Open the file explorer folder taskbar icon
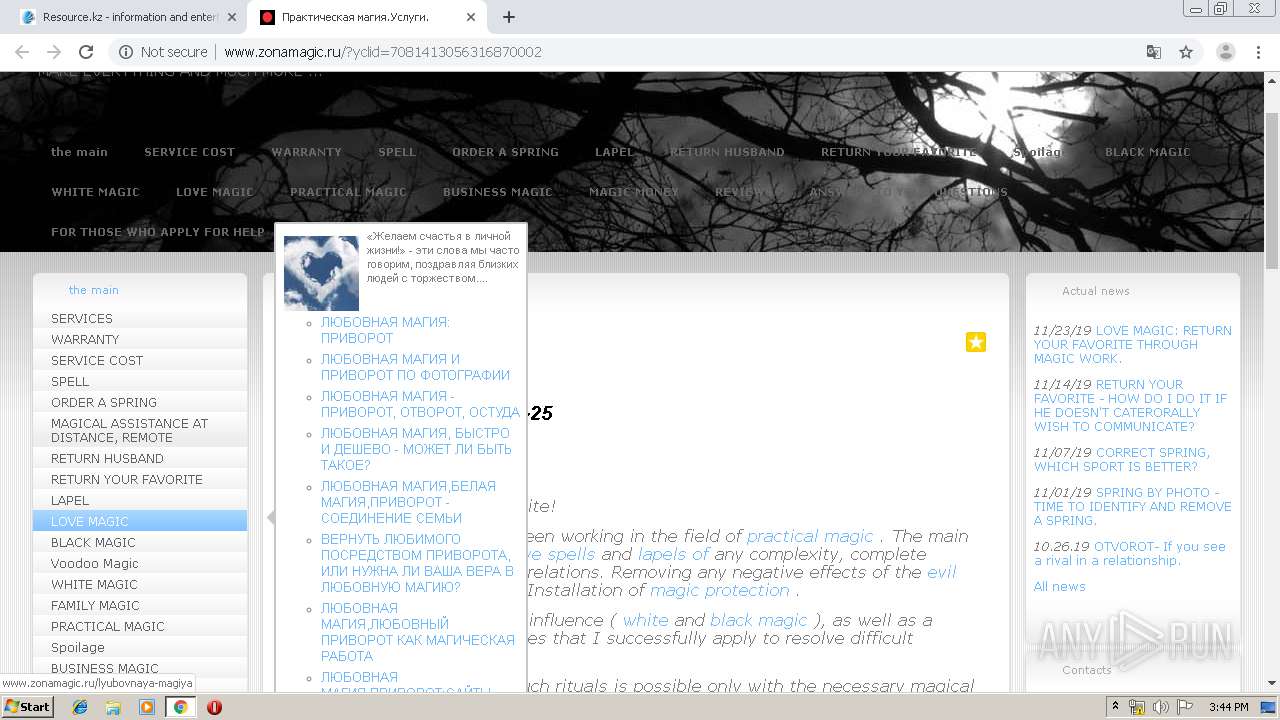 click(113, 707)
